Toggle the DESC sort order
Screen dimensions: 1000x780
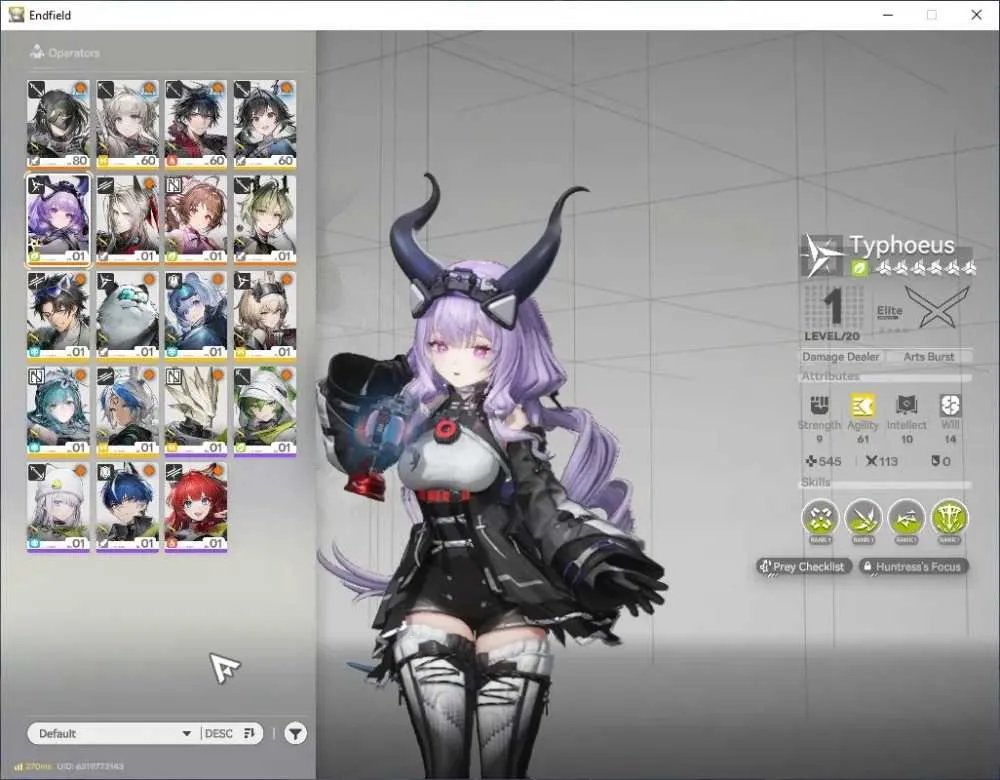pos(230,733)
